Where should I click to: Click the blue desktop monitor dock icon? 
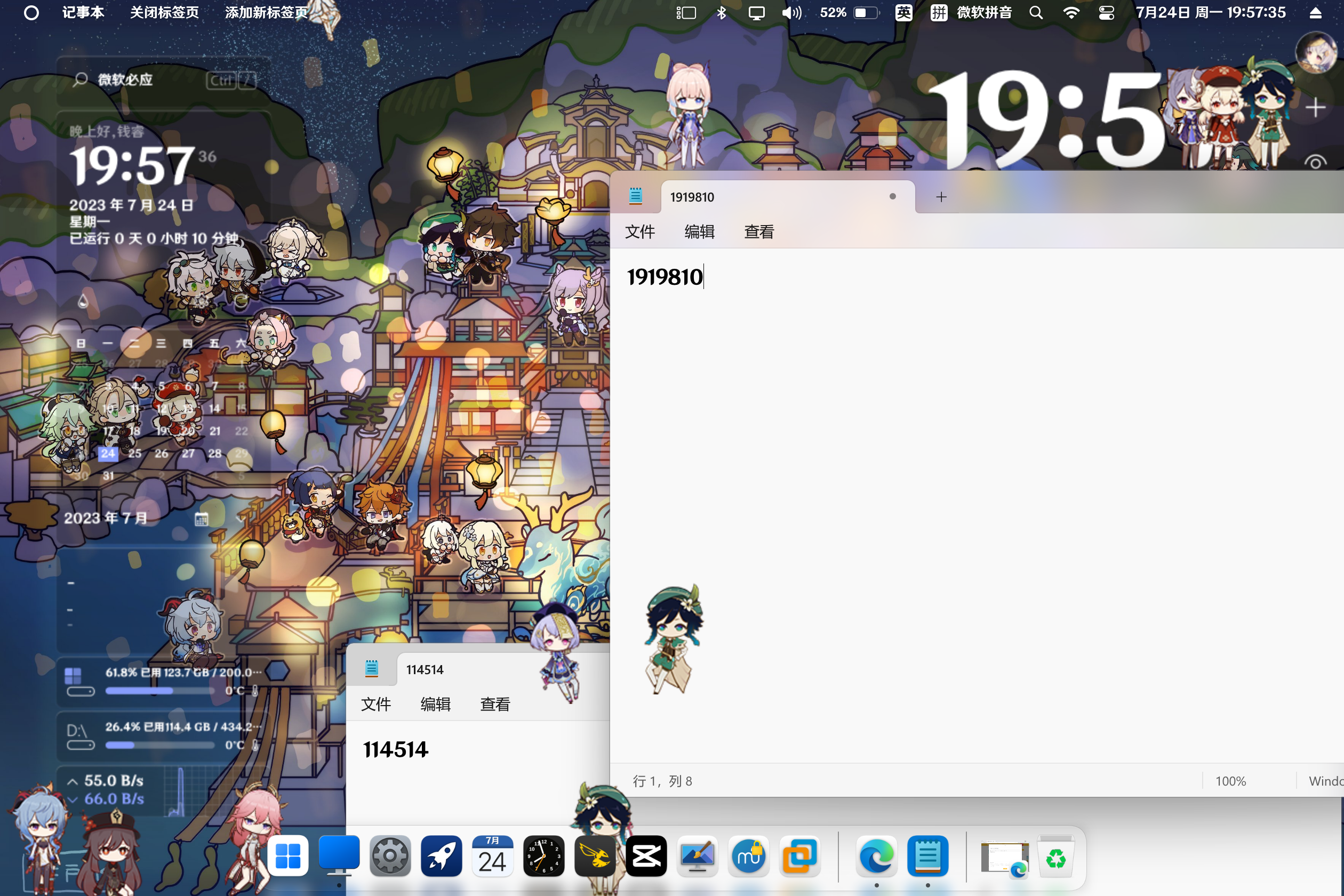339,855
